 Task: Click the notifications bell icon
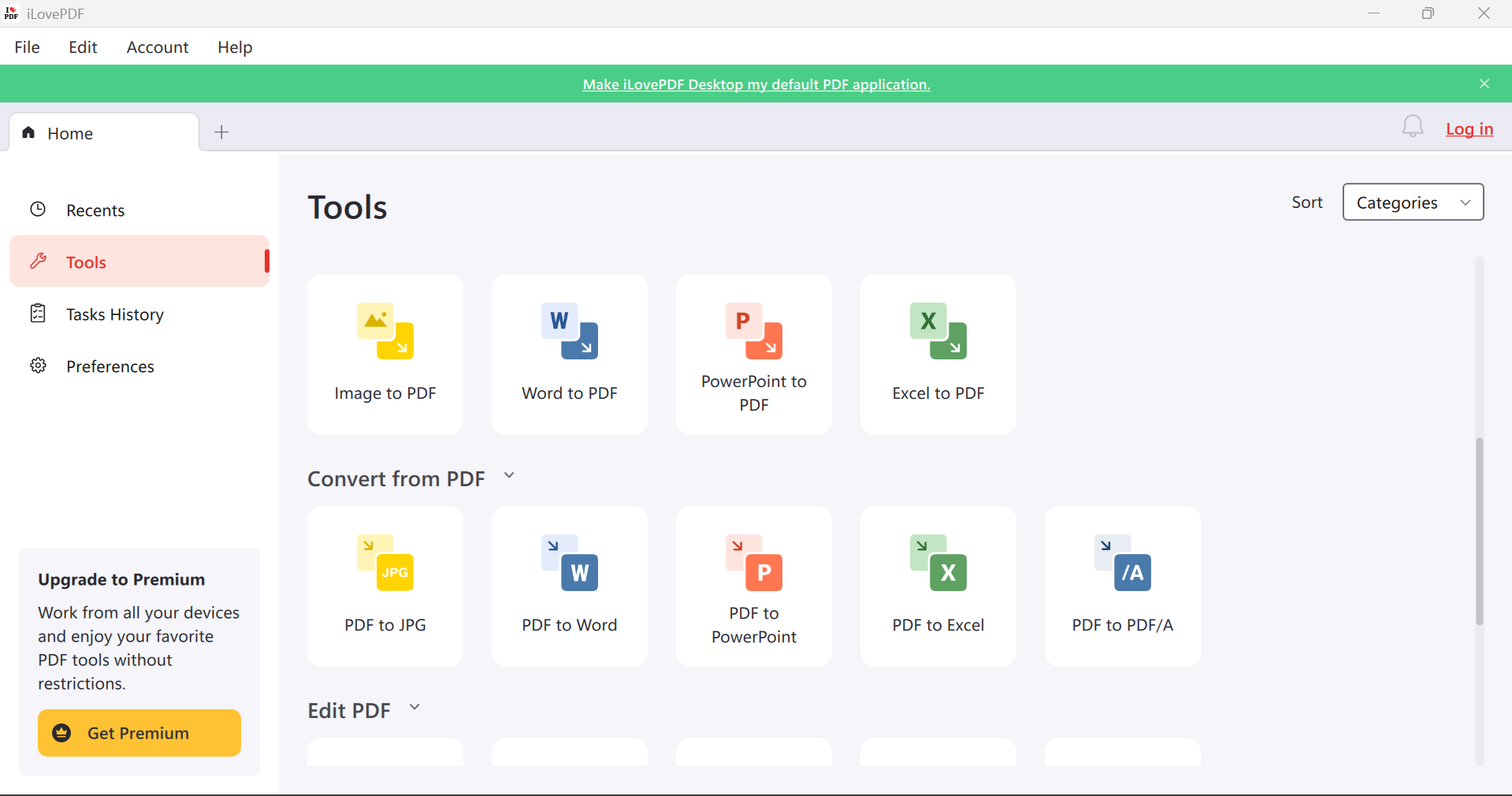coord(1413,126)
